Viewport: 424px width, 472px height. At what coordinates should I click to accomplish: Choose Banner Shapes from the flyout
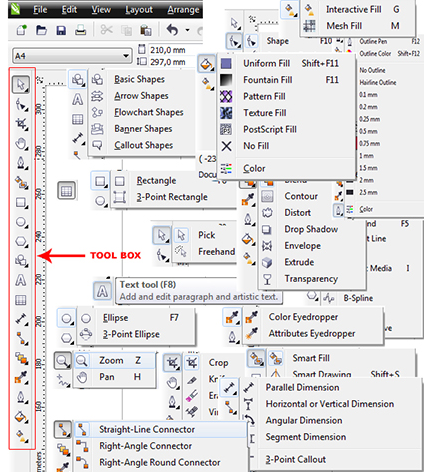[143, 129]
